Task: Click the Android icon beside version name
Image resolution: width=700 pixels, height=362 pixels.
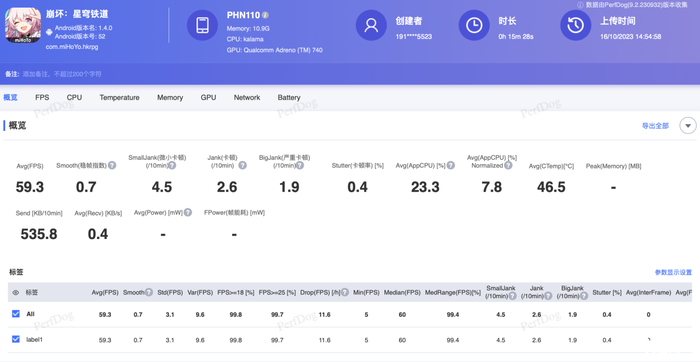Action: tap(49, 32)
